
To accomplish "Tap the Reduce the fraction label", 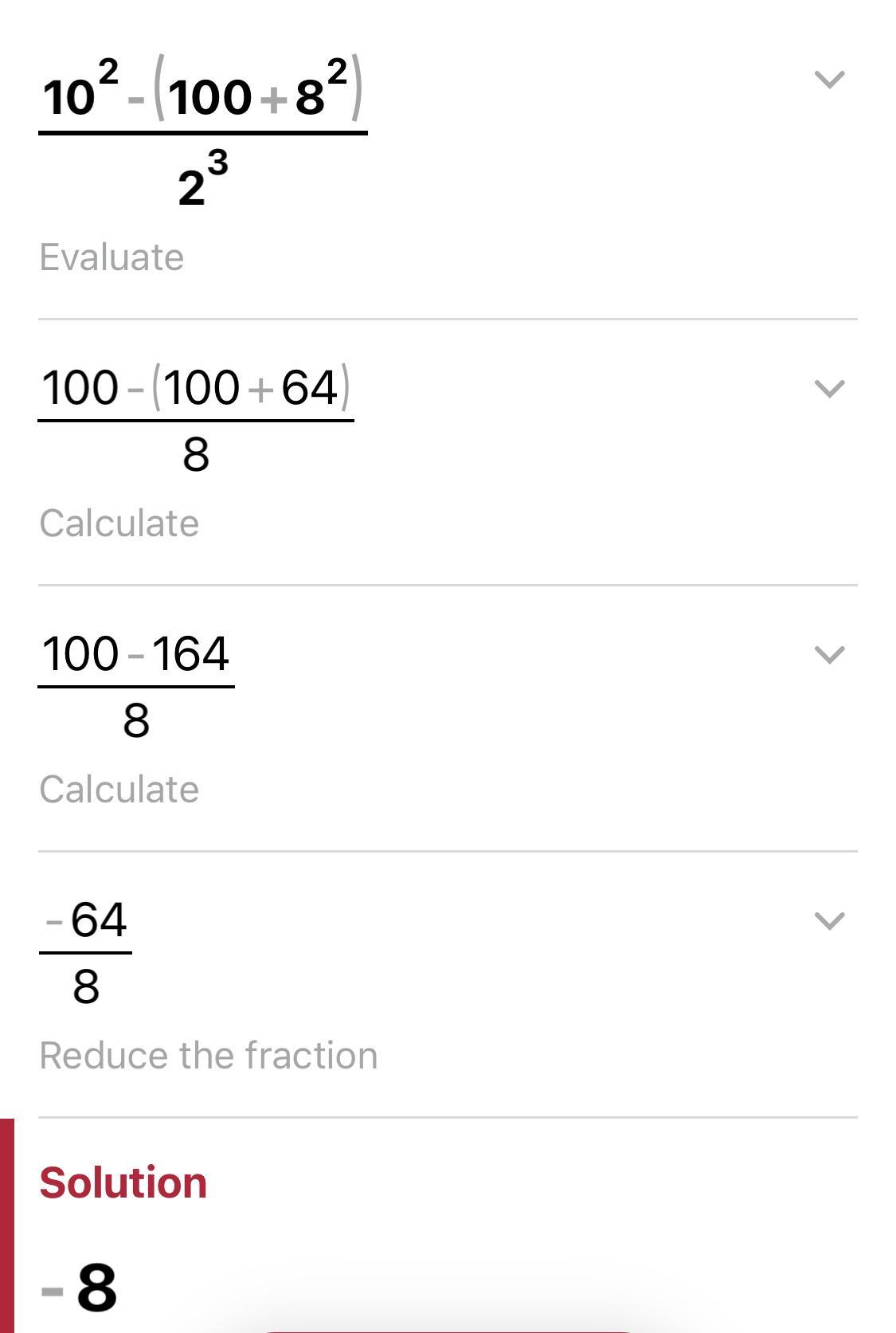I will click(x=208, y=1056).
